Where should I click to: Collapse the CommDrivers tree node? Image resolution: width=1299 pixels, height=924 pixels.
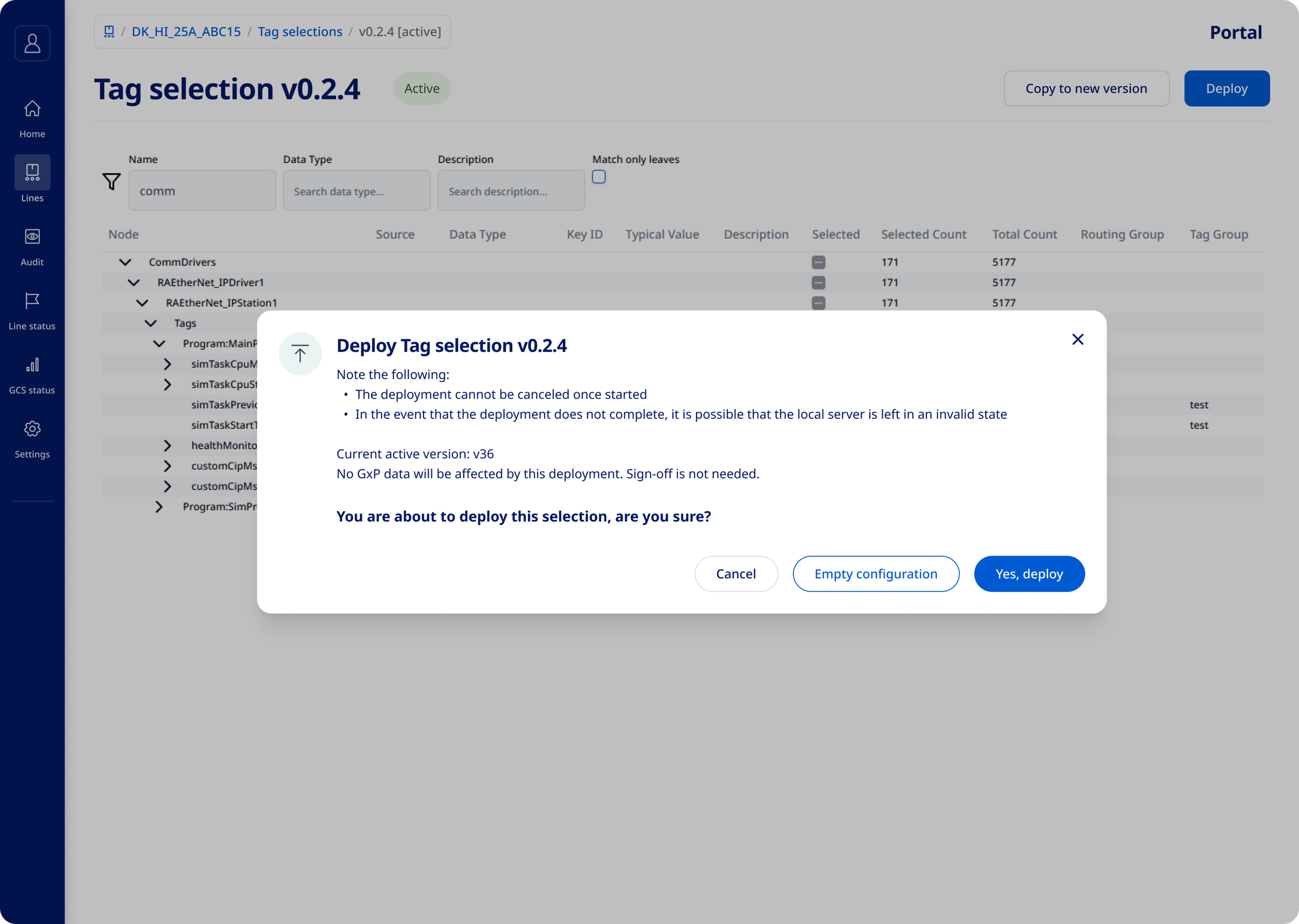[125, 262]
